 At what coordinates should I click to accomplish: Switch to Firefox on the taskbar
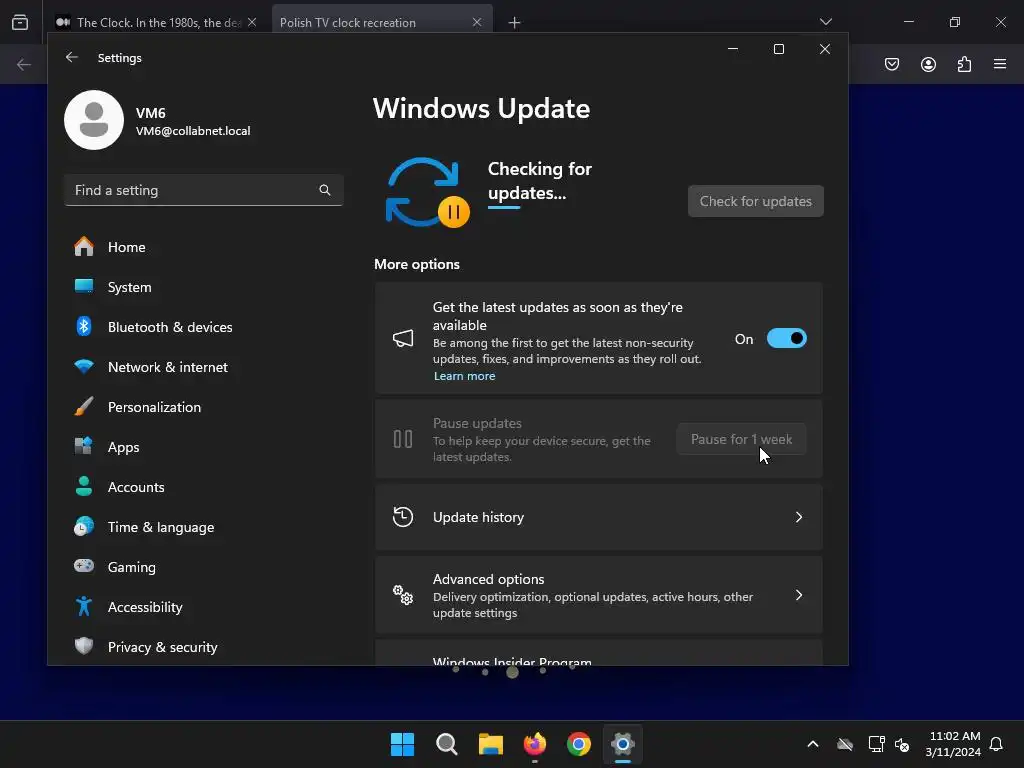(x=535, y=744)
